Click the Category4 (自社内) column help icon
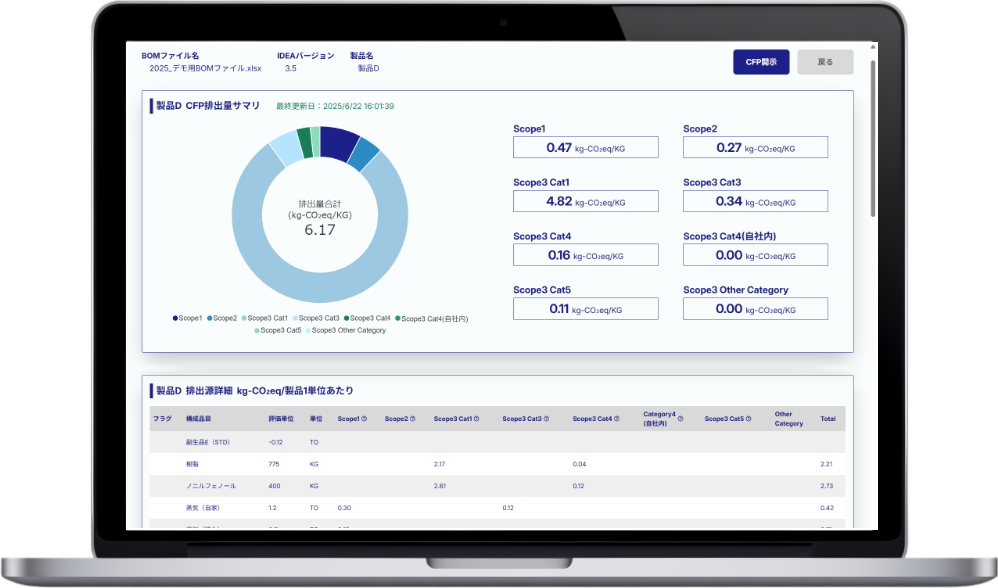This screenshot has width=998, height=588. click(x=680, y=419)
